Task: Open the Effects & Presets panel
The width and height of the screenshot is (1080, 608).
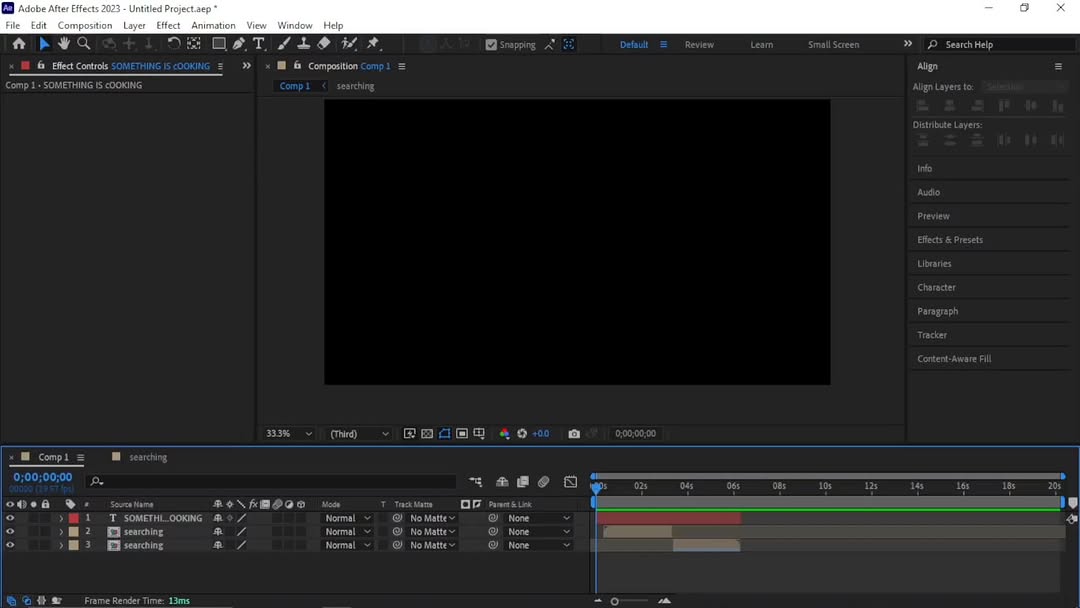Action: 950,240
